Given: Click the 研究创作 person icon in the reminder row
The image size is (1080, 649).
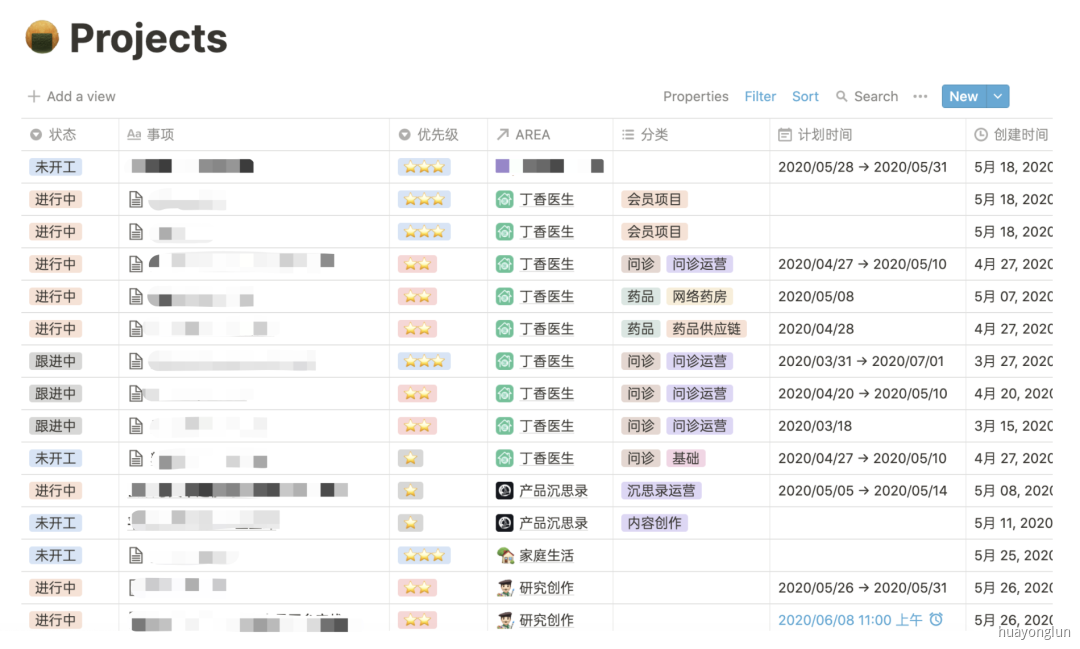Looking at the screenshot, I should [x=505, y=620].
